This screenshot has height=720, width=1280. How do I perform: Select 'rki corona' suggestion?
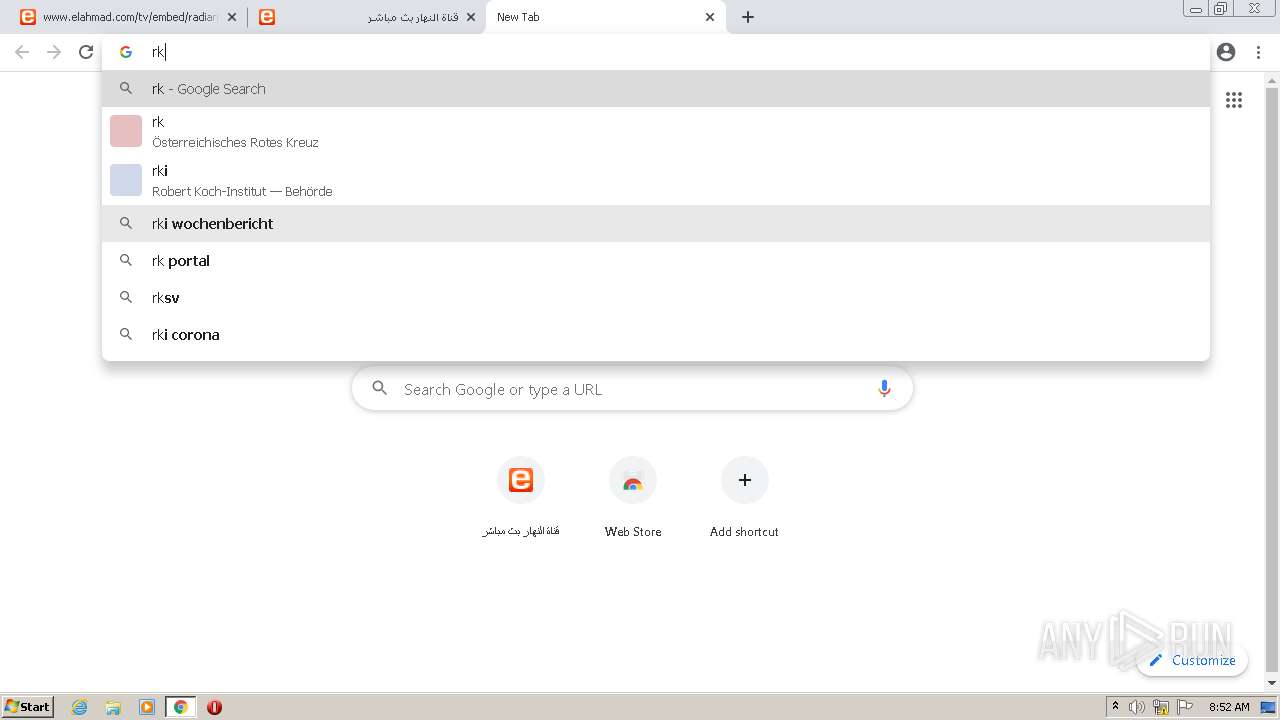(656, 334)
